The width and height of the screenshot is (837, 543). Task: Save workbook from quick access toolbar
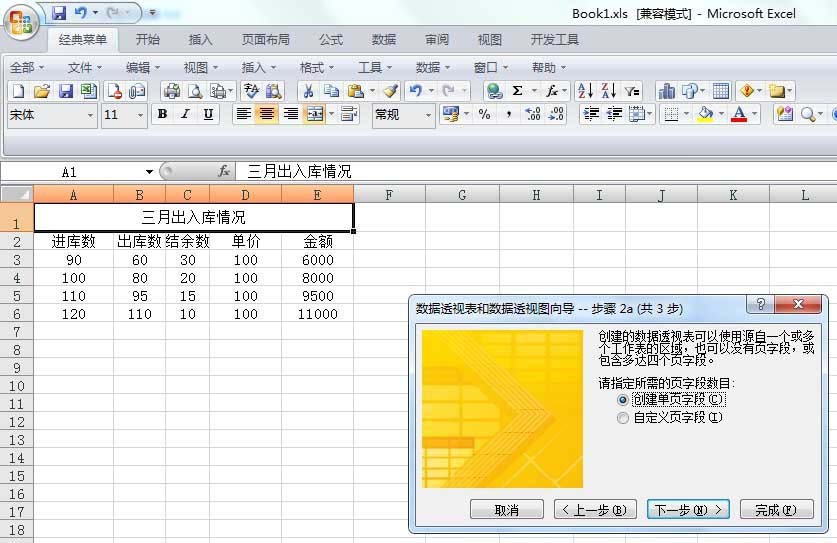(59, 12)
